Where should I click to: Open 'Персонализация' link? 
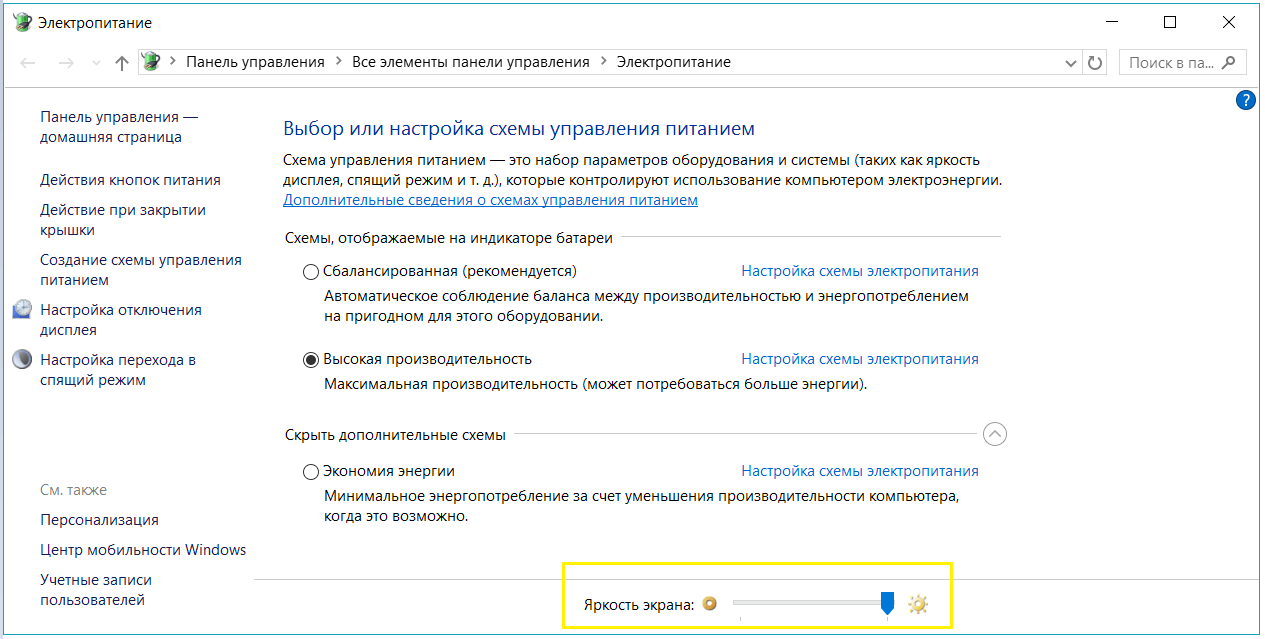(x=99, y=520)
